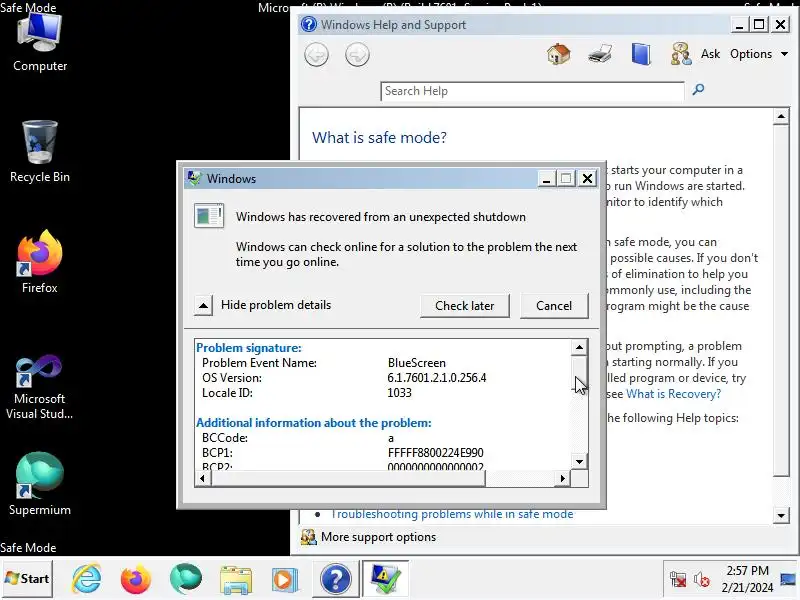This screenshot has width=800, height=600.
Task: Click More support options
Action: [378, 537]
